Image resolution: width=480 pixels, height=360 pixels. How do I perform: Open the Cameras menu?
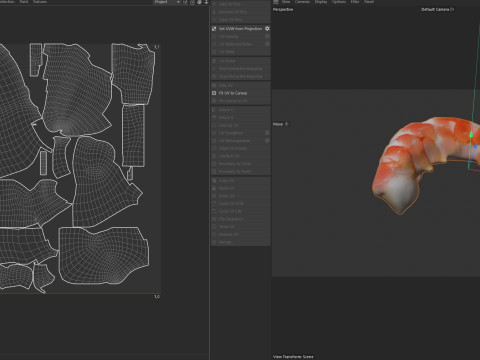point(302,2)
